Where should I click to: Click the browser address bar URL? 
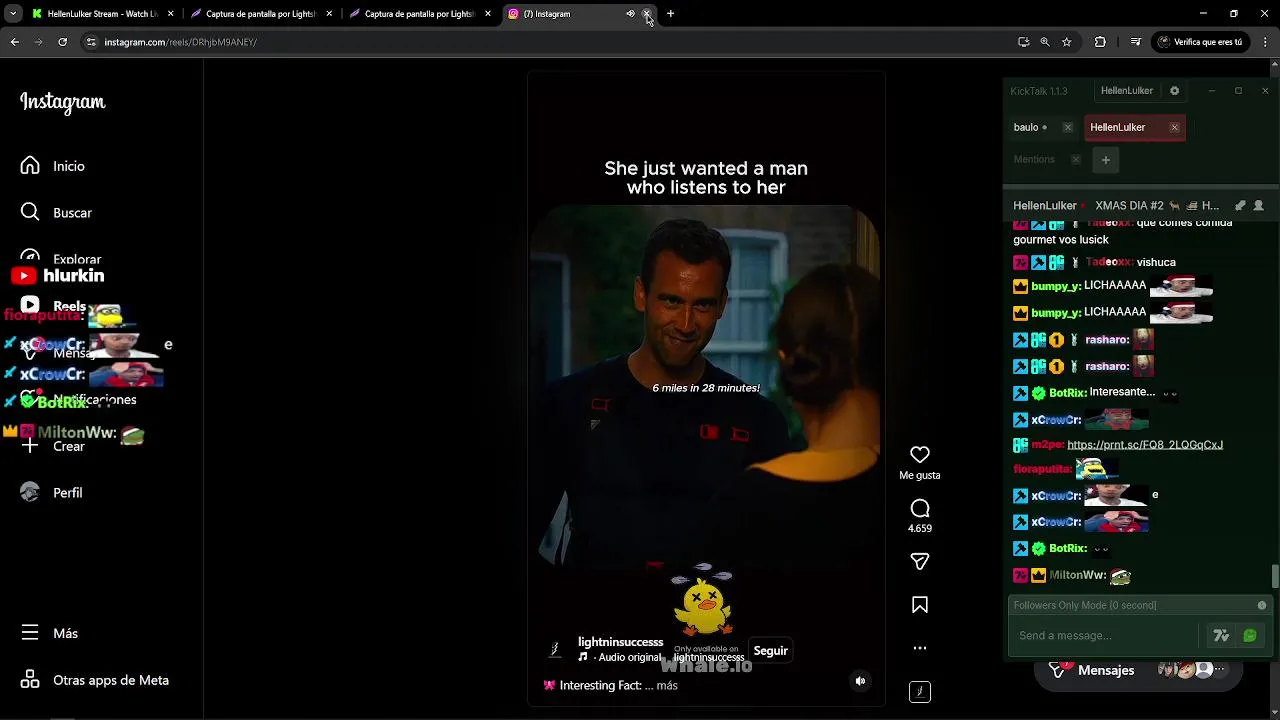[180, 42]
